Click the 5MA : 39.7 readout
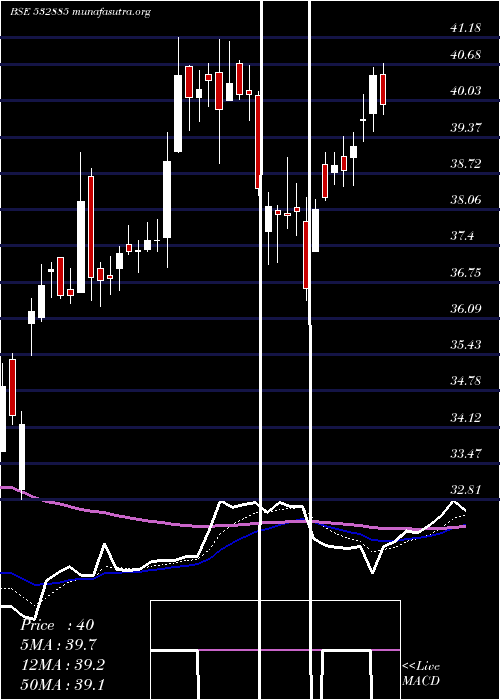This screenshot has height=700, width=500. coord(58,645)
